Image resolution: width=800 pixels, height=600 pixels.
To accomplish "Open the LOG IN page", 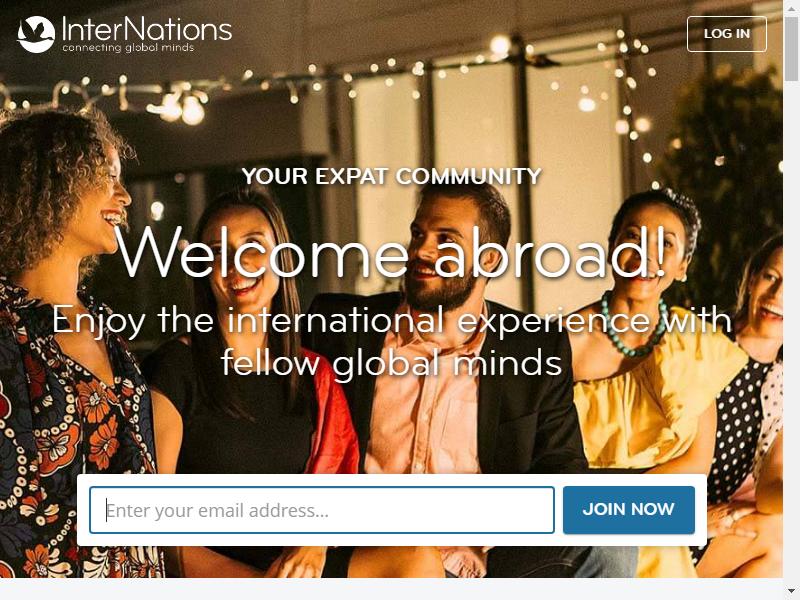I will 727,34.
